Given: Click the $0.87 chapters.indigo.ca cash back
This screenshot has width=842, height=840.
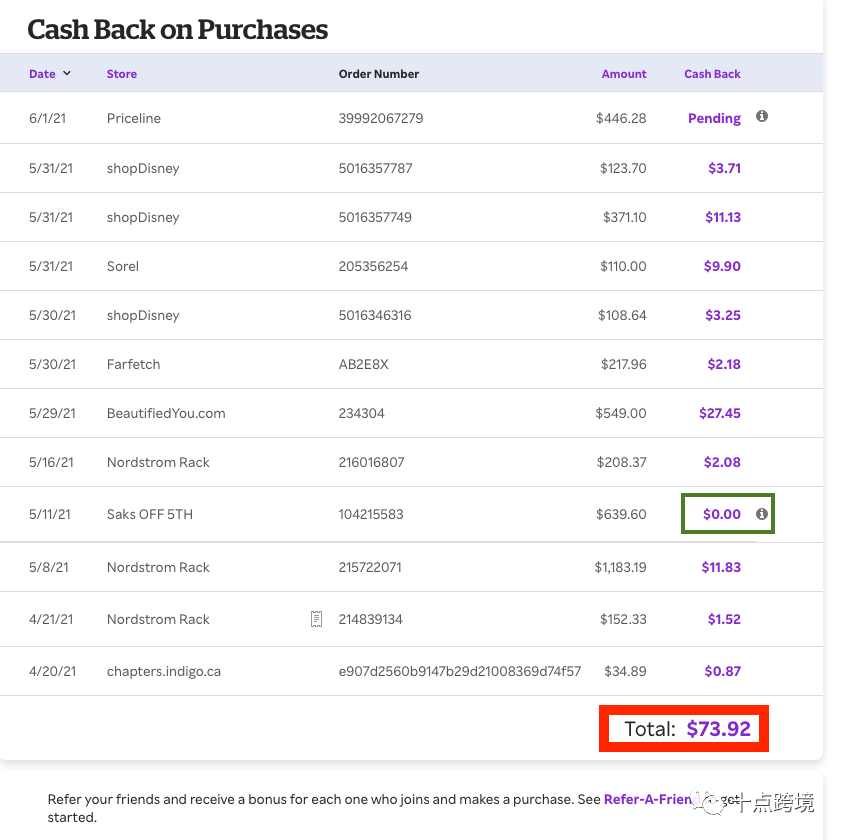Looking at the screenshot, I should click(x=722, y=671).
